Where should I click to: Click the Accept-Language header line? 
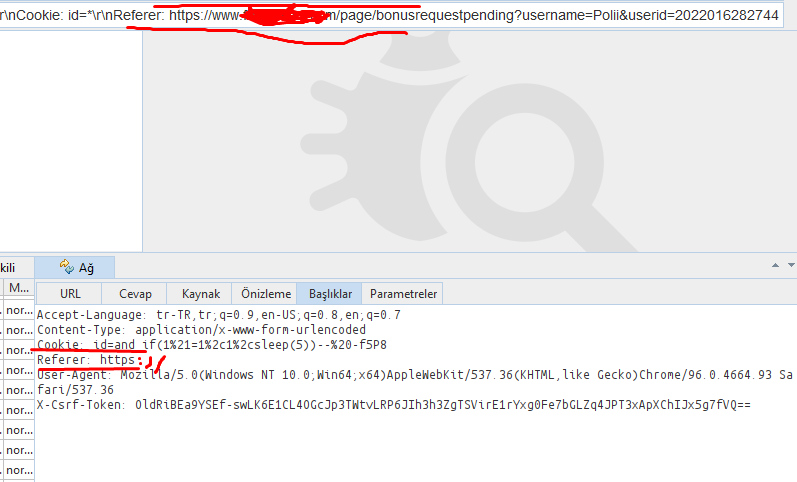tap(219, 315)
